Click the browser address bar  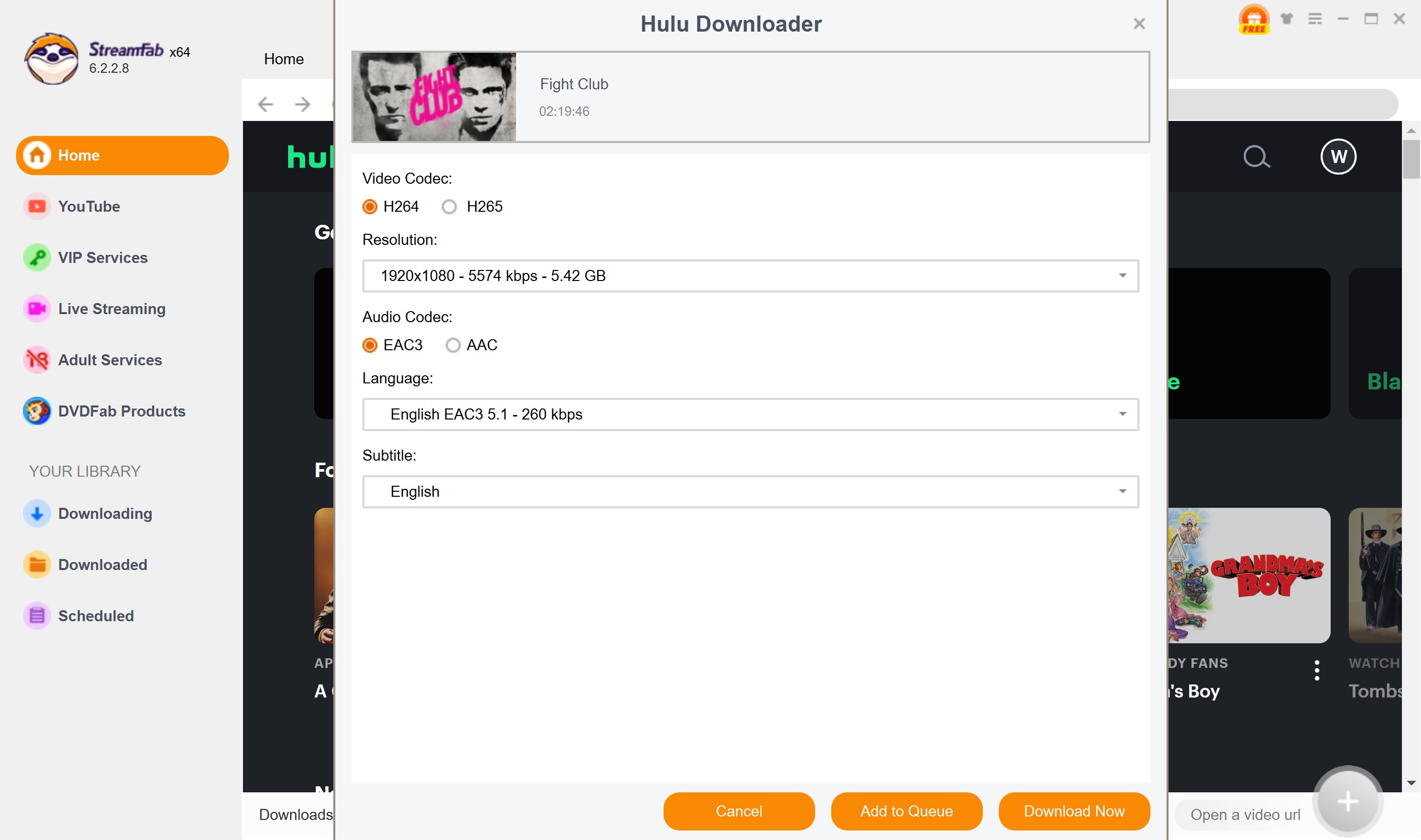[1282, 104]
